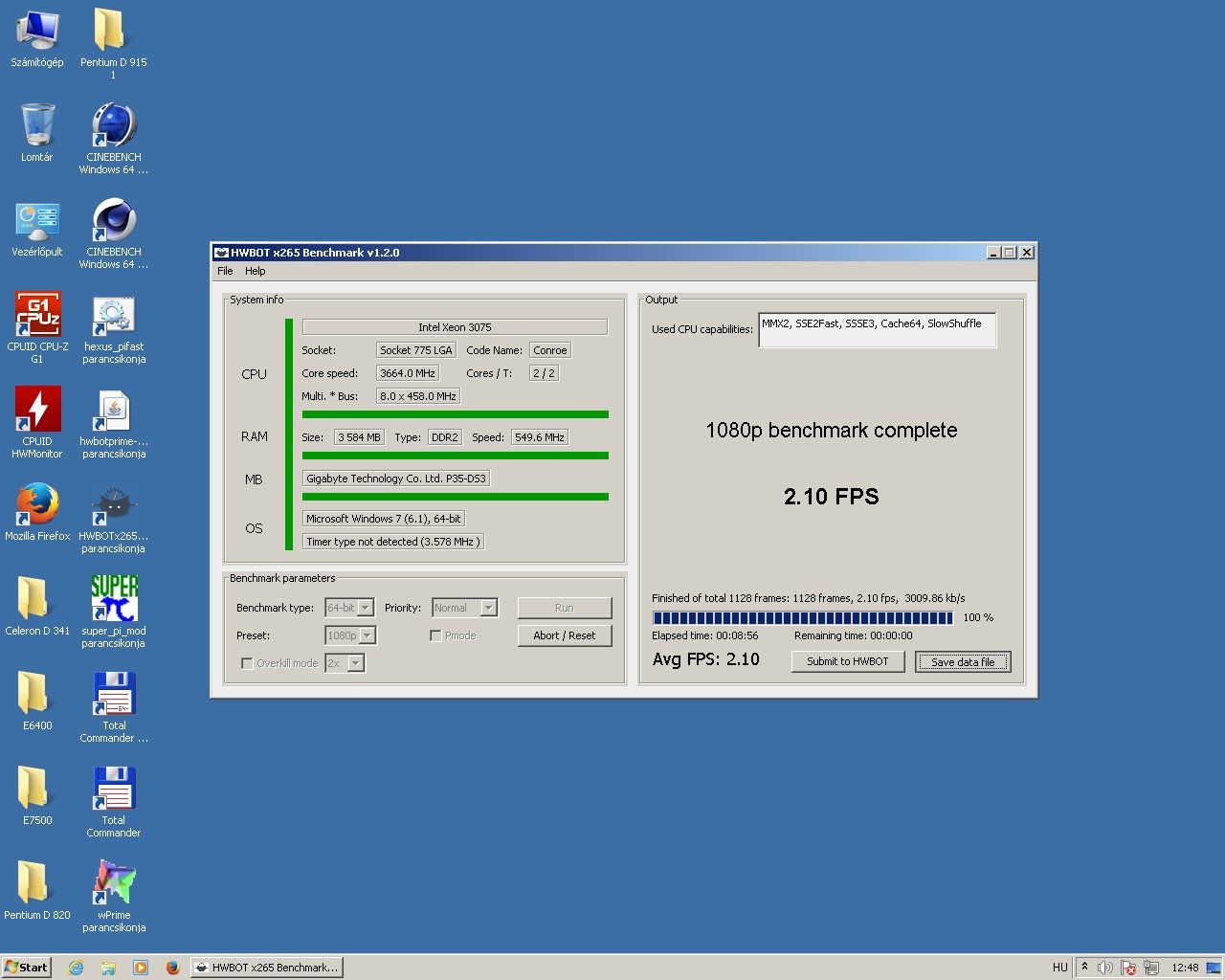Open the Pentium D 820 folder
The height and width of the screenshot is (980, 1225).
[36, 891]
